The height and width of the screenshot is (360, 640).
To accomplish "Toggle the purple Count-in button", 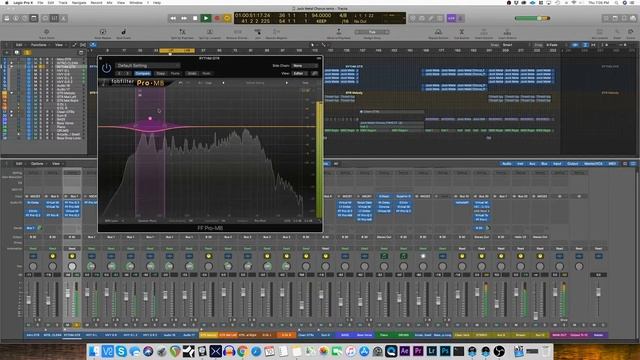I will click(x=451, y=18).
